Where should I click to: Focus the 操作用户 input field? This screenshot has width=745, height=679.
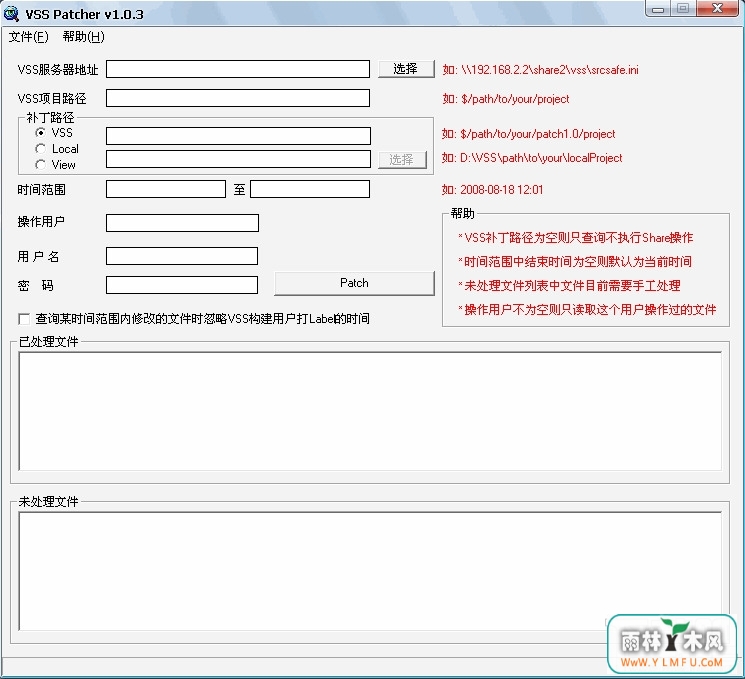pyautogui.click(x=182, y=223)
